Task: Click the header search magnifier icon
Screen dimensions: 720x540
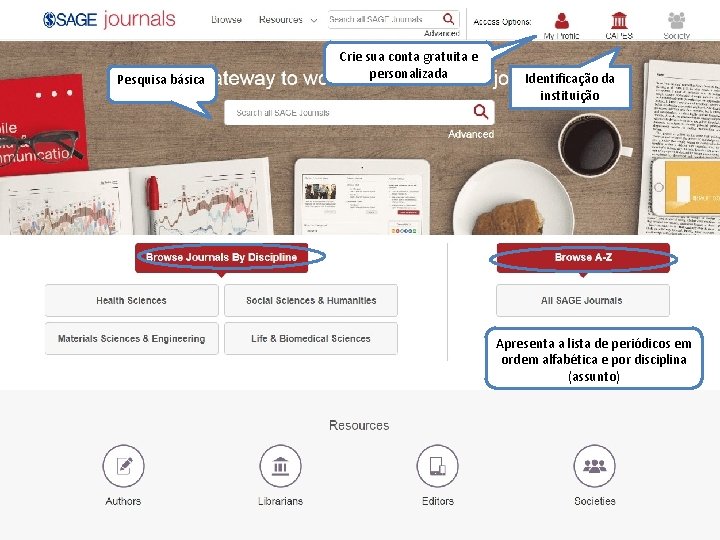Action: pos(449,19)
